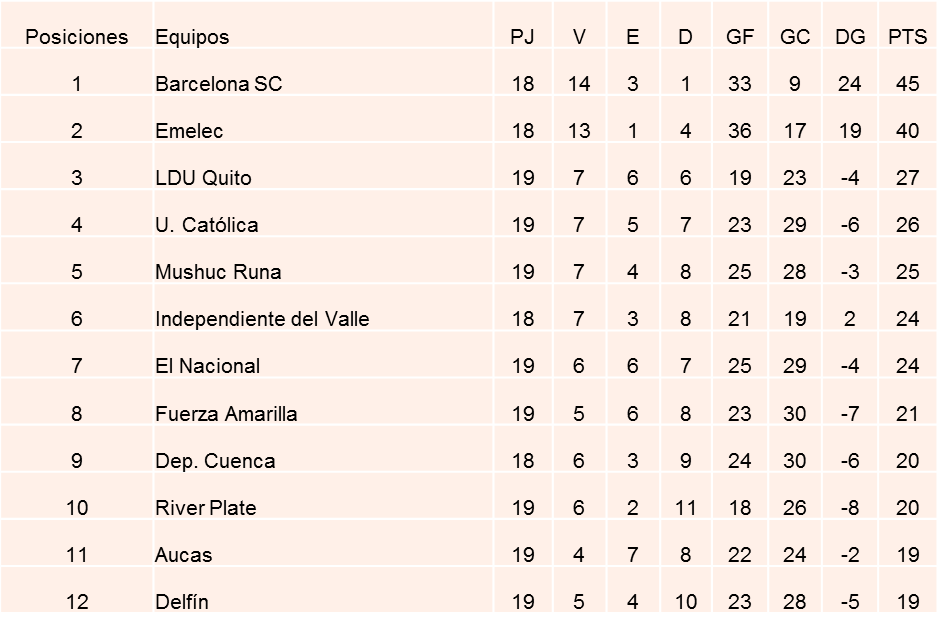Click the Emelec team name

[x=189, y=131]
